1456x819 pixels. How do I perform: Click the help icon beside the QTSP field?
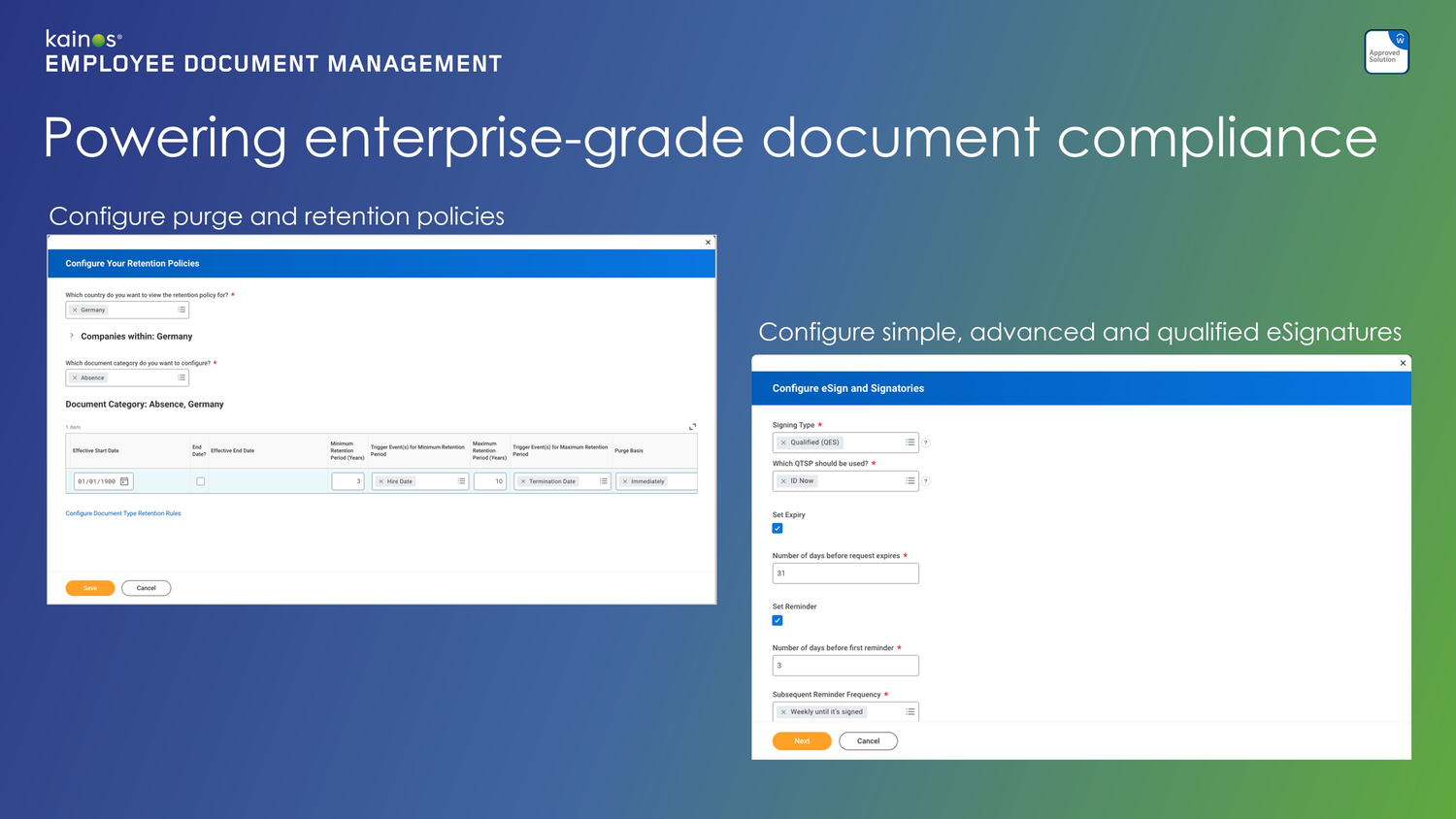pyautogui.click(x=925, y=480)
